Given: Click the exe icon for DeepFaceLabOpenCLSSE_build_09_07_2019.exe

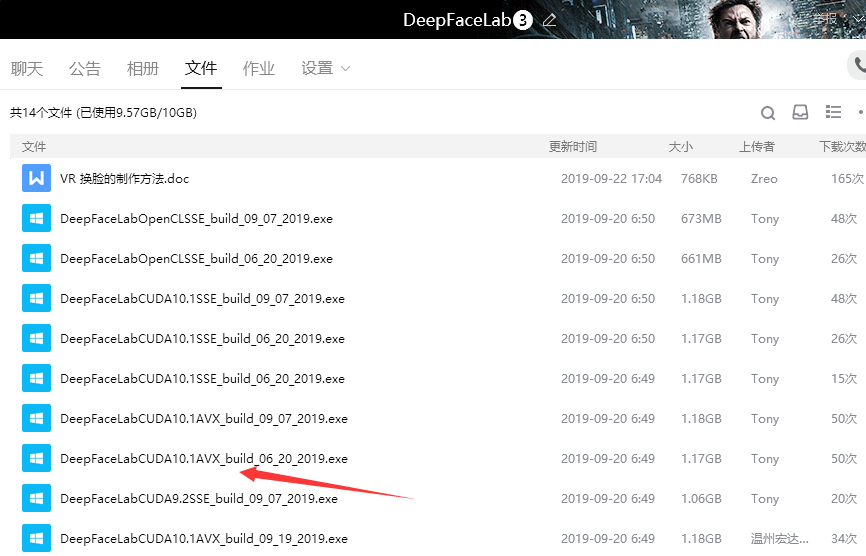Looking at the screenshot, I should point(36,219).
